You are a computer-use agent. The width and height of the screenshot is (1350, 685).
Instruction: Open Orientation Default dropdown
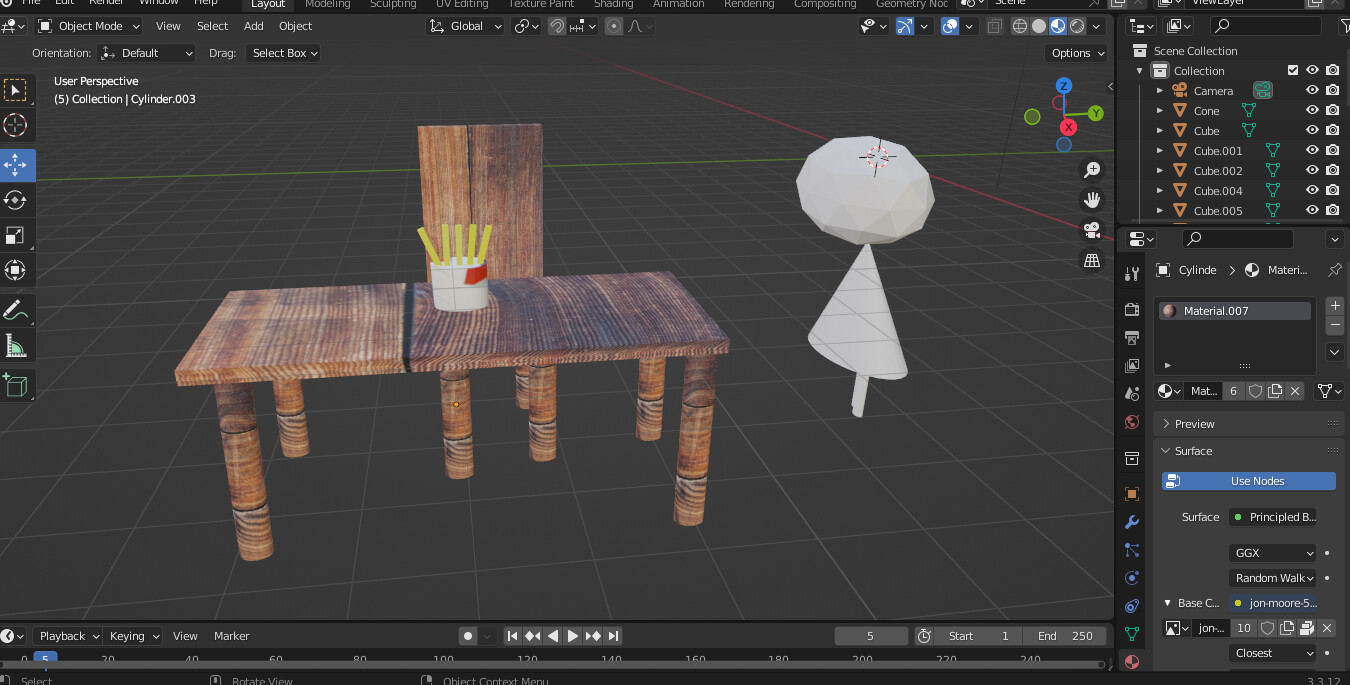(146, 53)
